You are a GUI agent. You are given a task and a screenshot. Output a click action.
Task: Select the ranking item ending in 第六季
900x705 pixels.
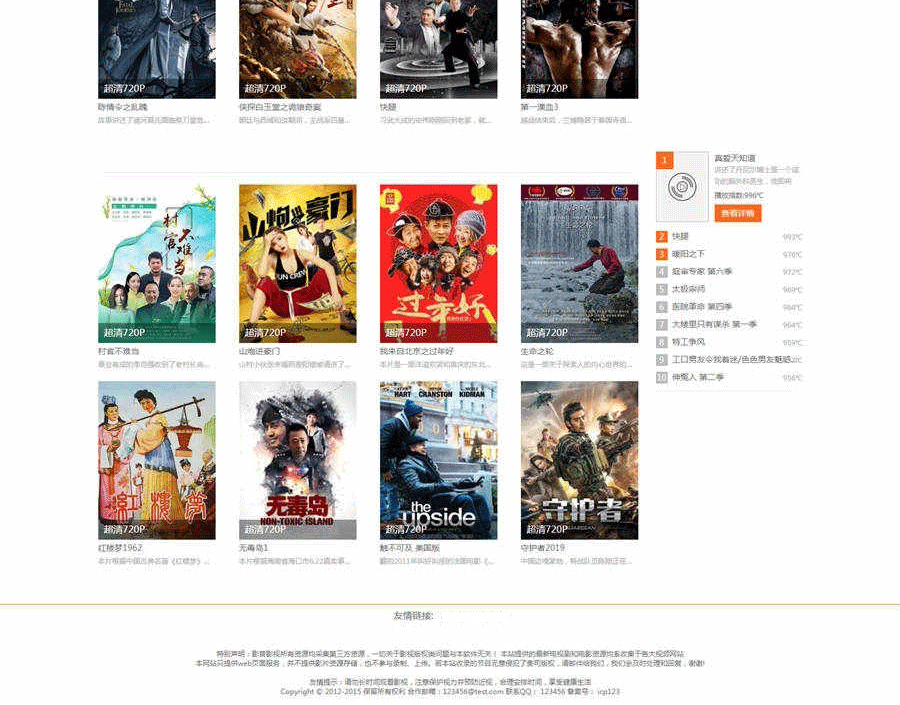702,272
